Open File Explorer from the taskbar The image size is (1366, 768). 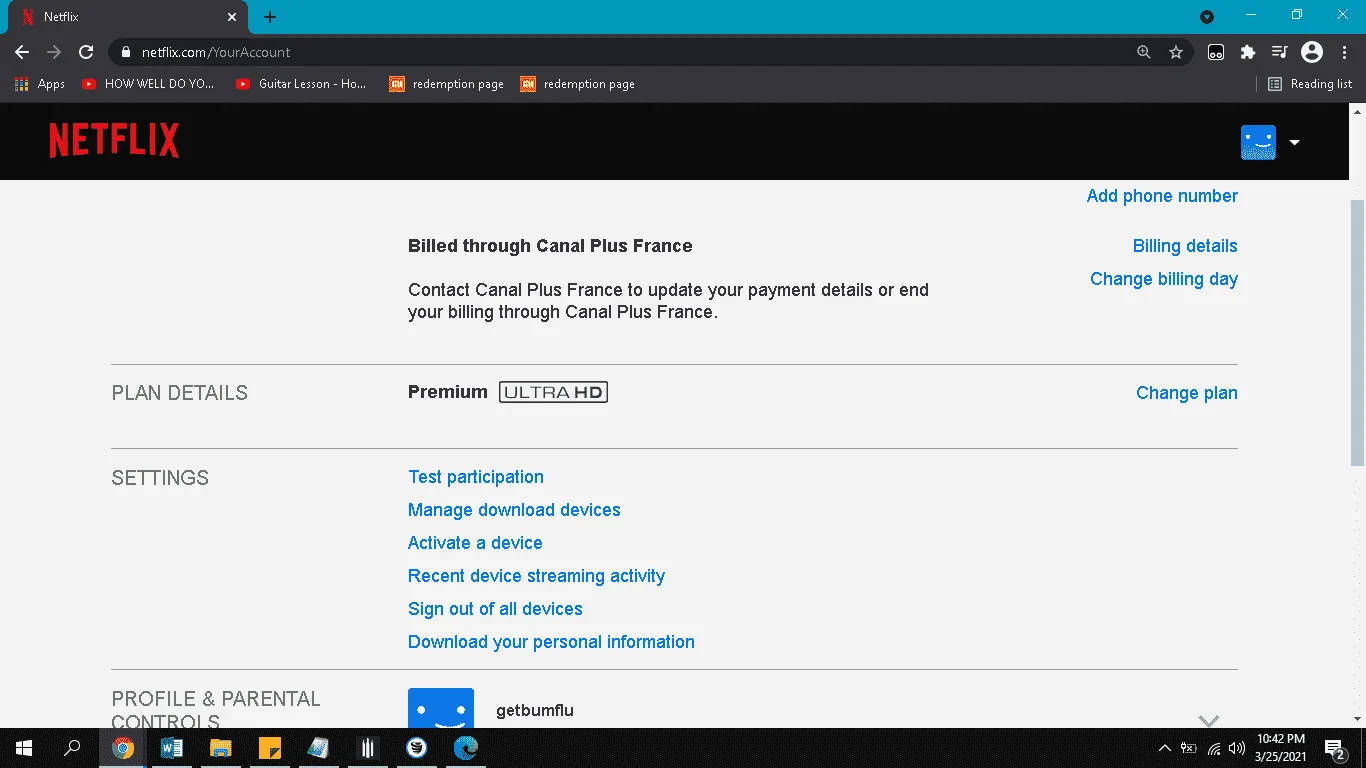221,748
